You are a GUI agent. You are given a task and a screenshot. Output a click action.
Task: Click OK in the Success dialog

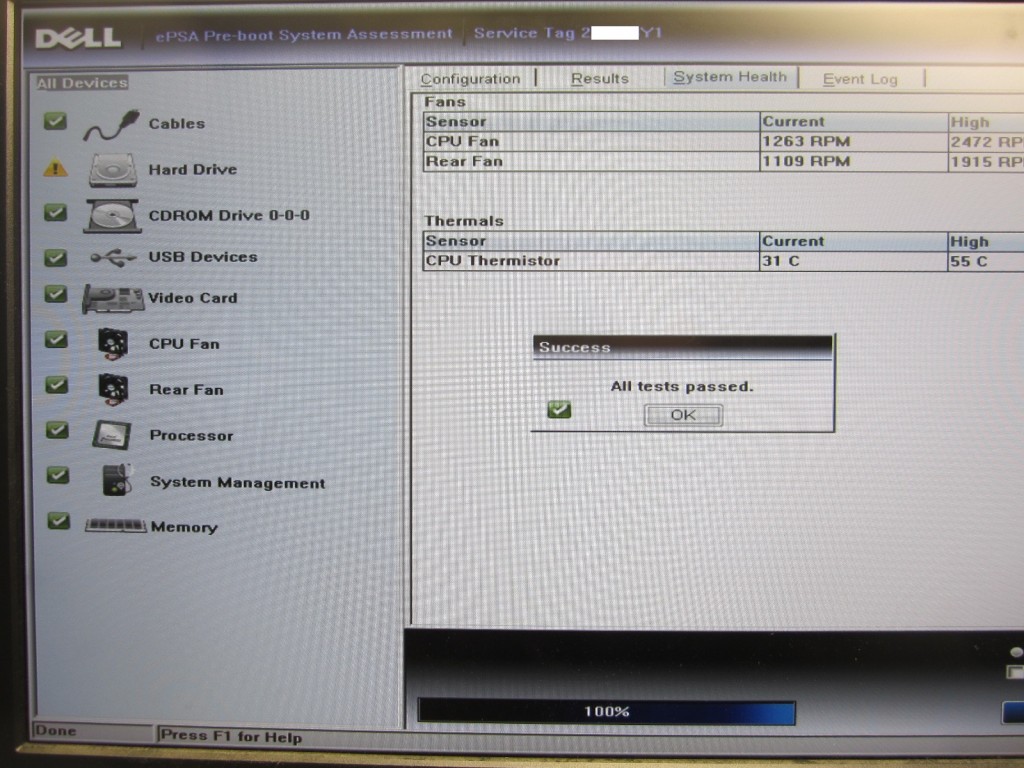[x=683, y=415]
